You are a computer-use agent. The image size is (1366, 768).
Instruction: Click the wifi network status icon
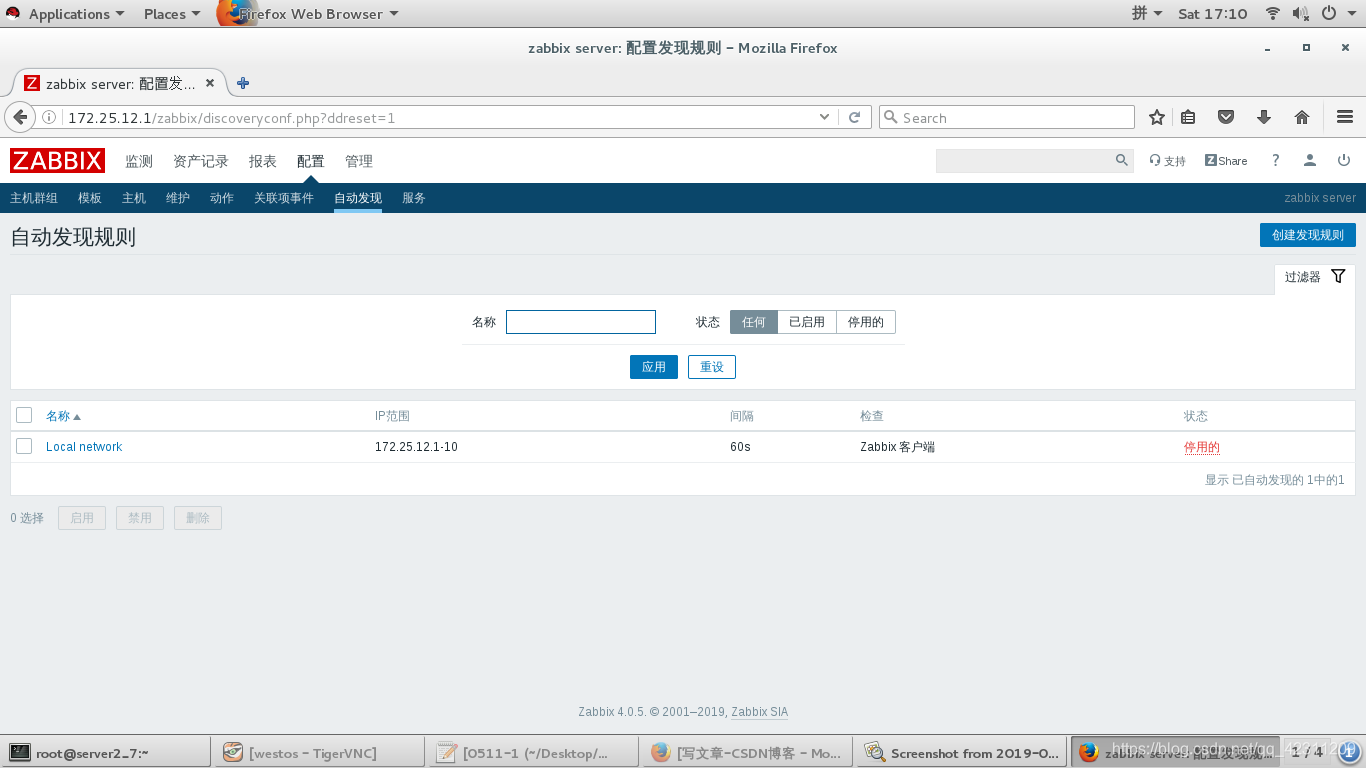1272,14
